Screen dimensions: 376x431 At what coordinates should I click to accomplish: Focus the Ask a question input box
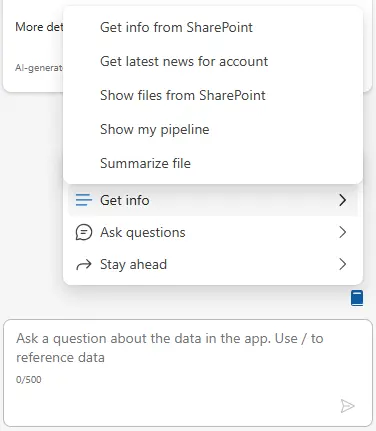[188, 373]
